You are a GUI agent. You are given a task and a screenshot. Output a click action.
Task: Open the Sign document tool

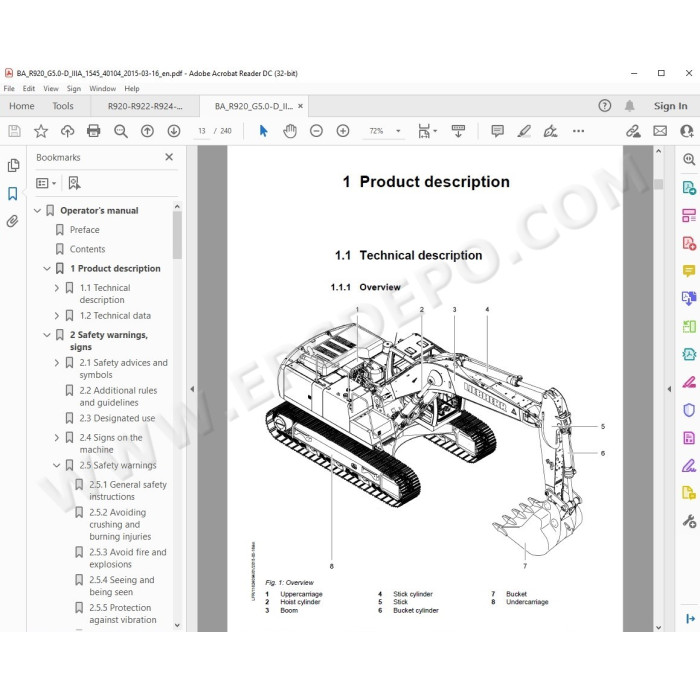(550, 131)
